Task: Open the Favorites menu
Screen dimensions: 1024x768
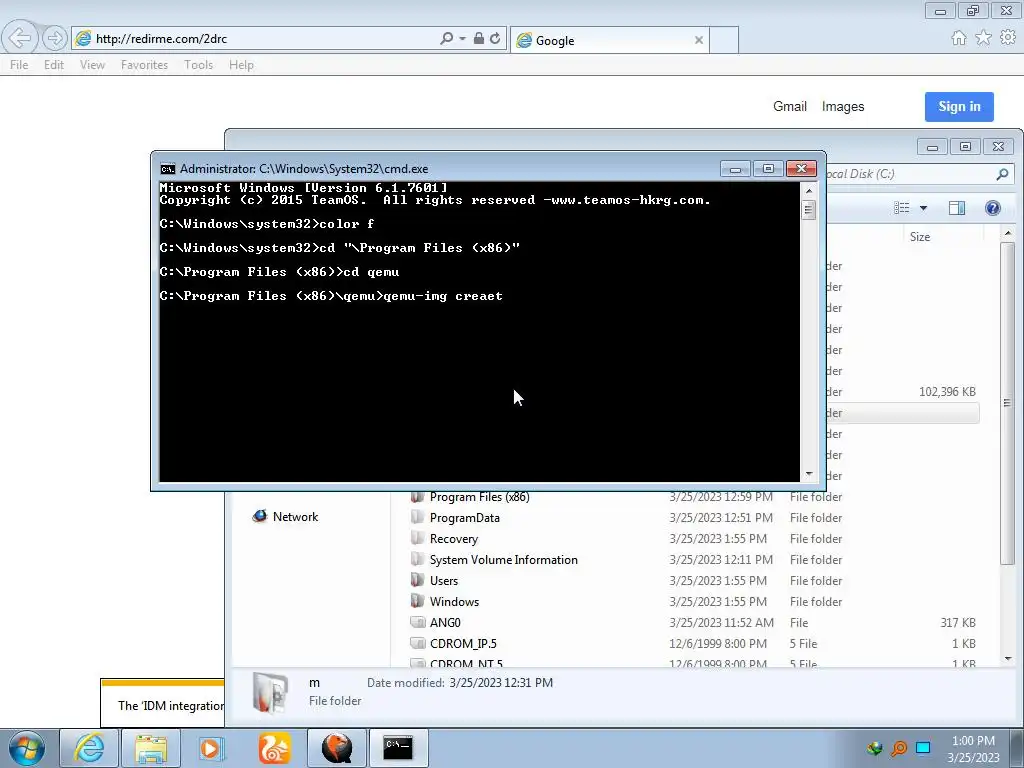Action: tap(144, 65)
